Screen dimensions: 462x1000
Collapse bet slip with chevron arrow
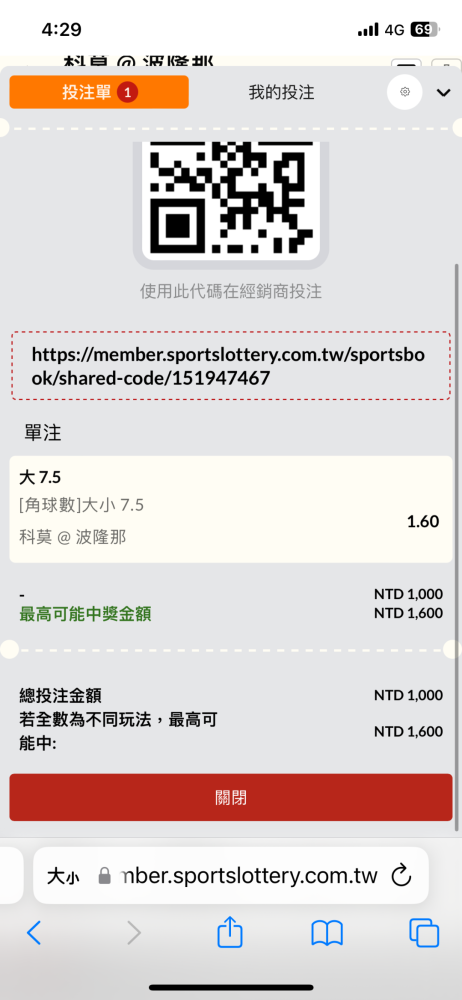(443, 93)
